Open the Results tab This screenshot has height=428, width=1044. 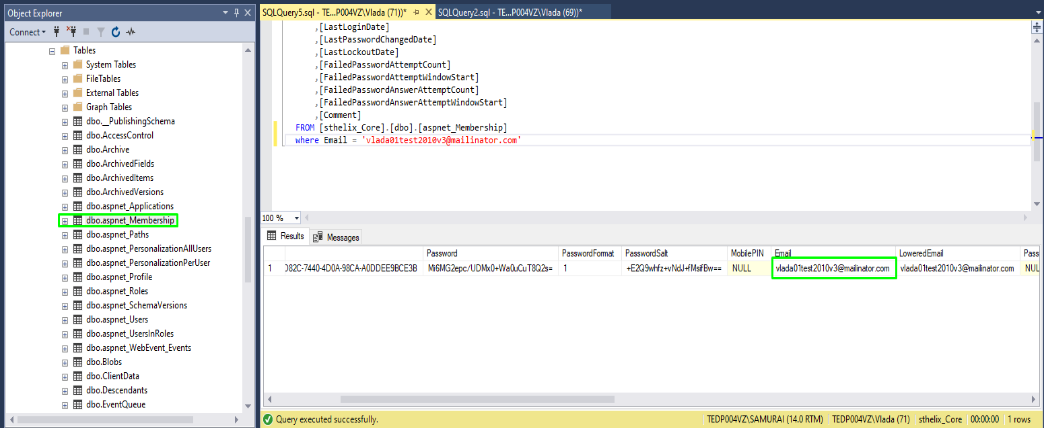tap(286, 236)
